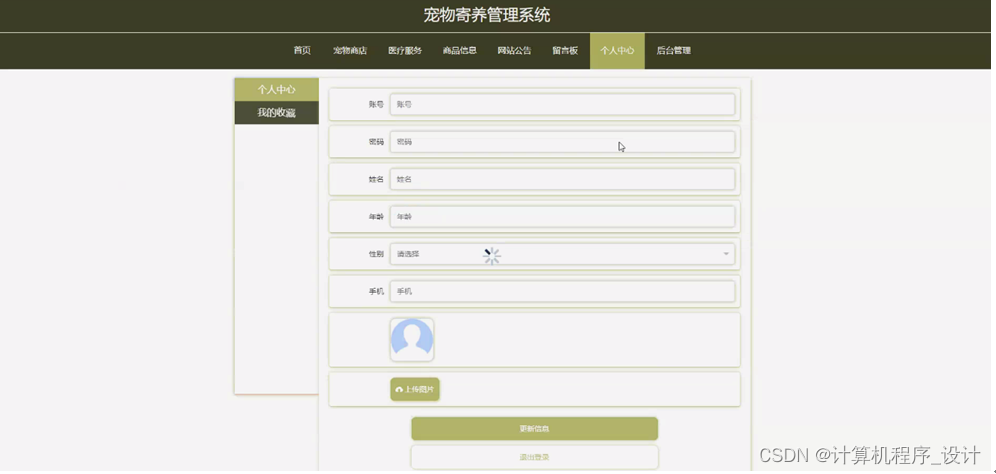Focus the 手机 input field
The width and height of the screenshot is (996, 474).
click(x=562, y=292)
